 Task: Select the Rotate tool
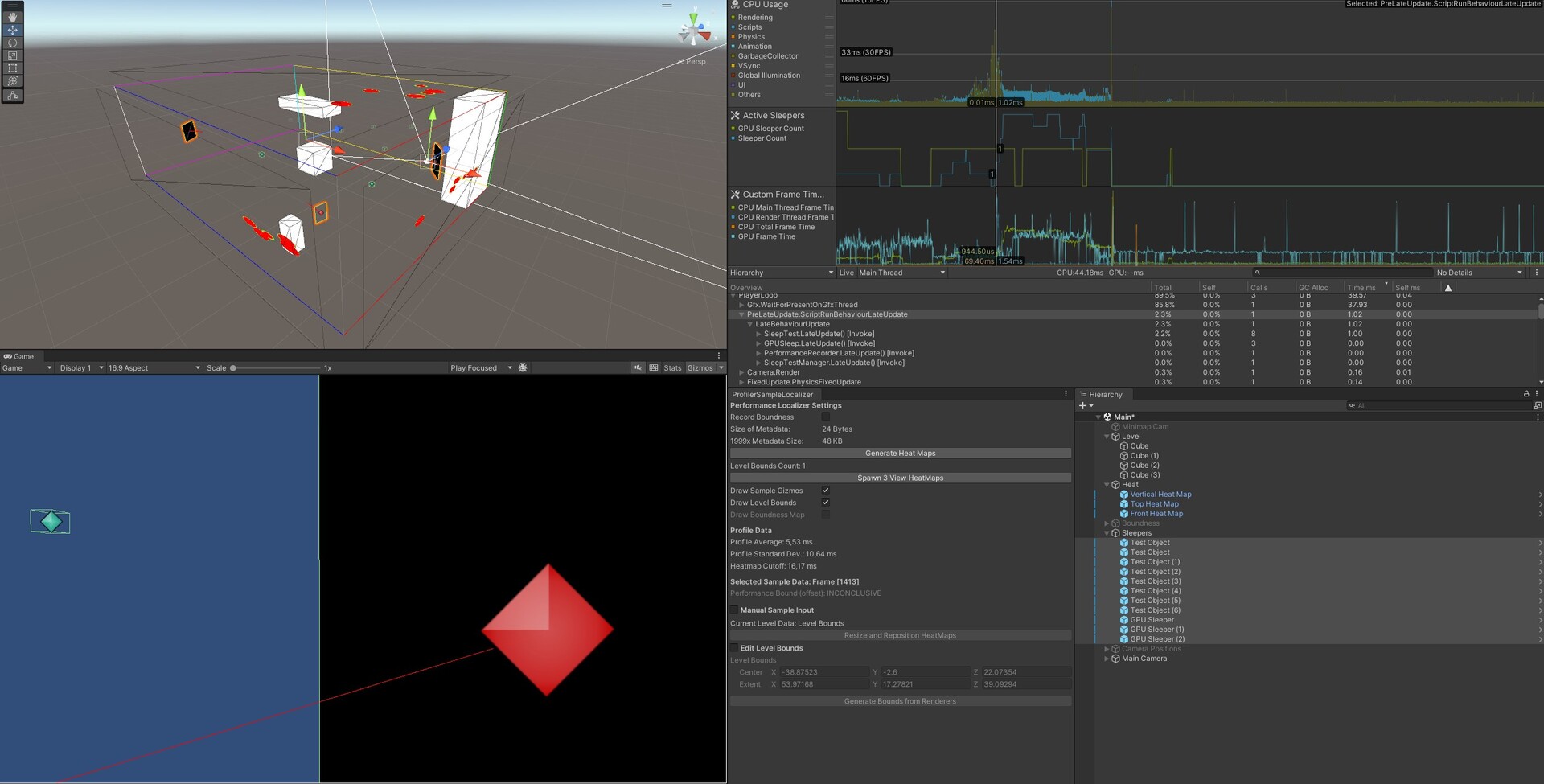(12, 43)
